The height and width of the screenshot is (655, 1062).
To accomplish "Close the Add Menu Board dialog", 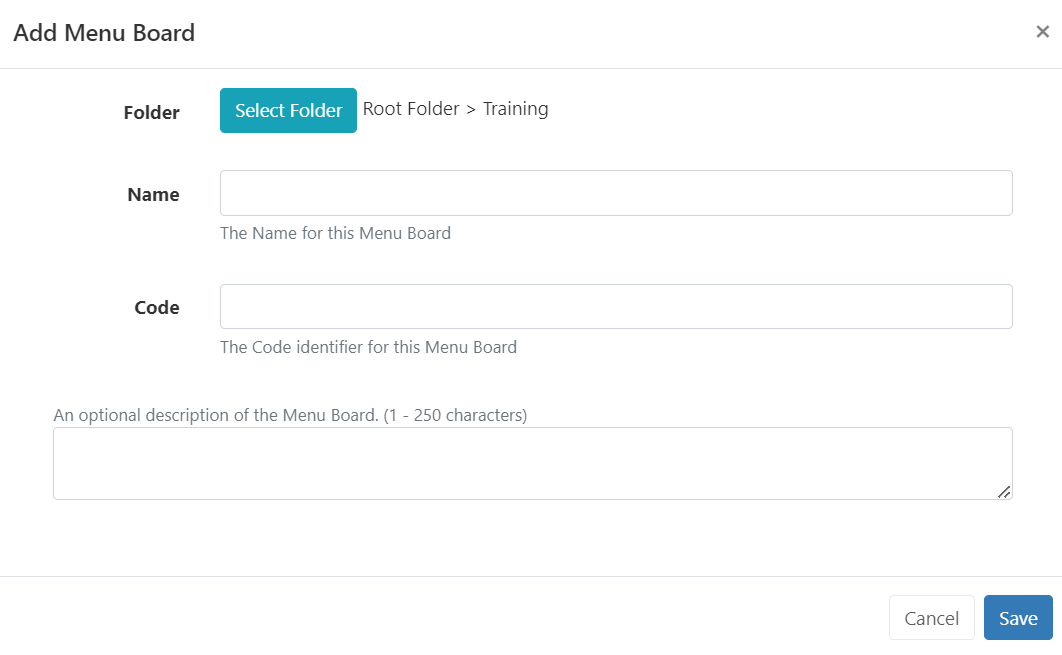I will coord(1042,32).
